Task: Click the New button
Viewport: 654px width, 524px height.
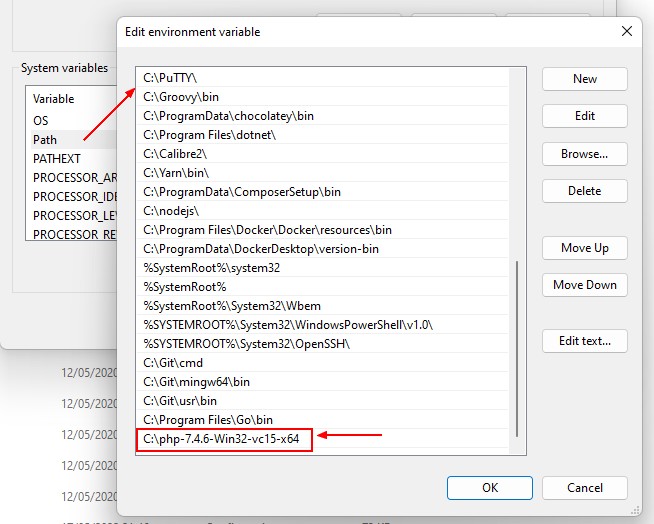Action: 585,79
